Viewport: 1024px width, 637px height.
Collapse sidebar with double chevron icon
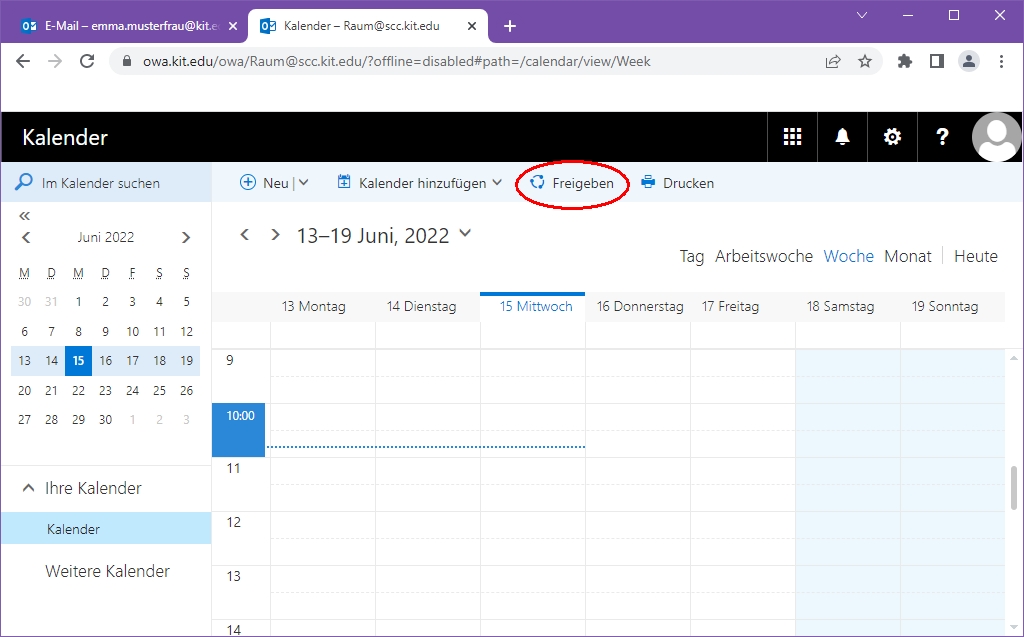25,216
